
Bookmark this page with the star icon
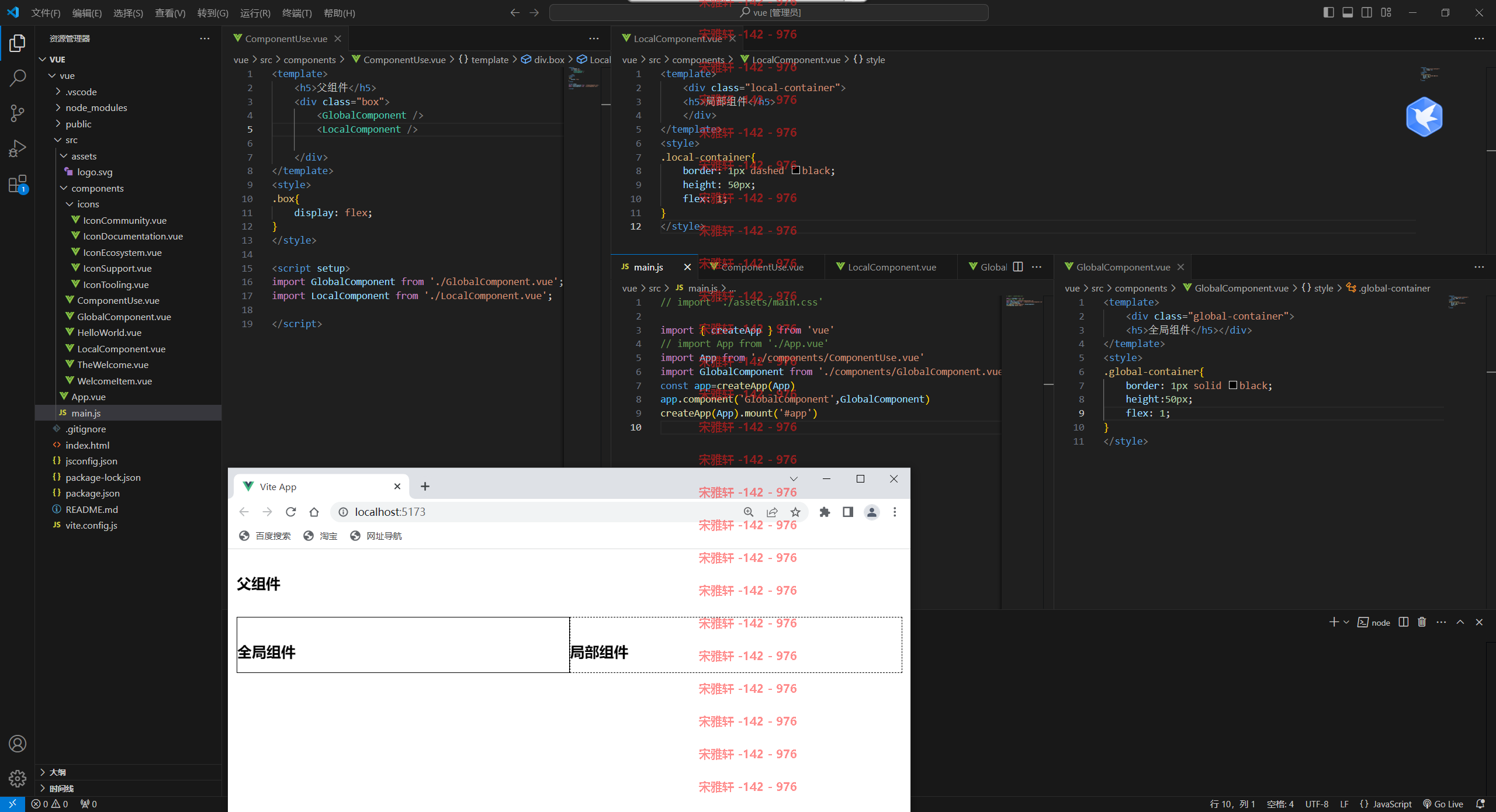[x=795, y=512]
